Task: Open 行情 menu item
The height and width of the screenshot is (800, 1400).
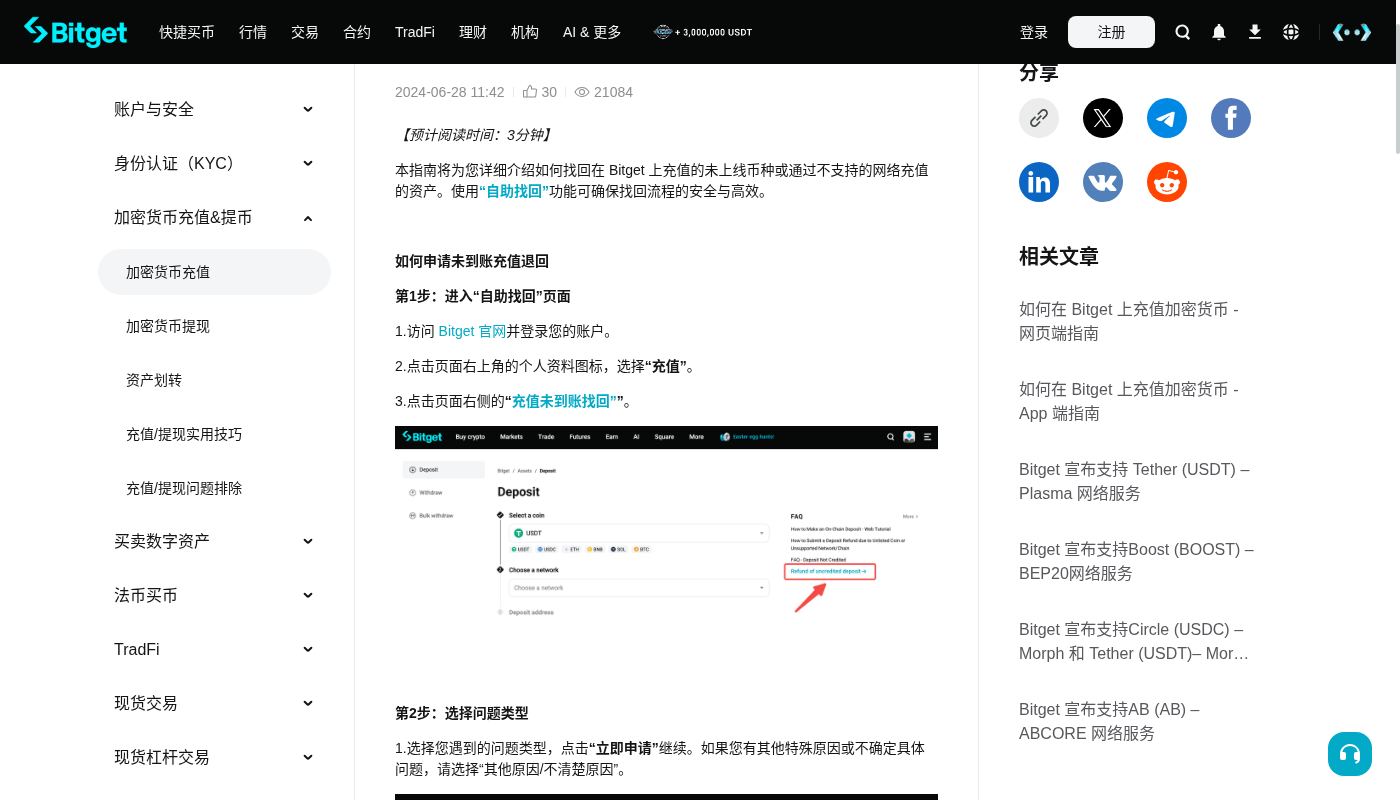Action: 253,32
